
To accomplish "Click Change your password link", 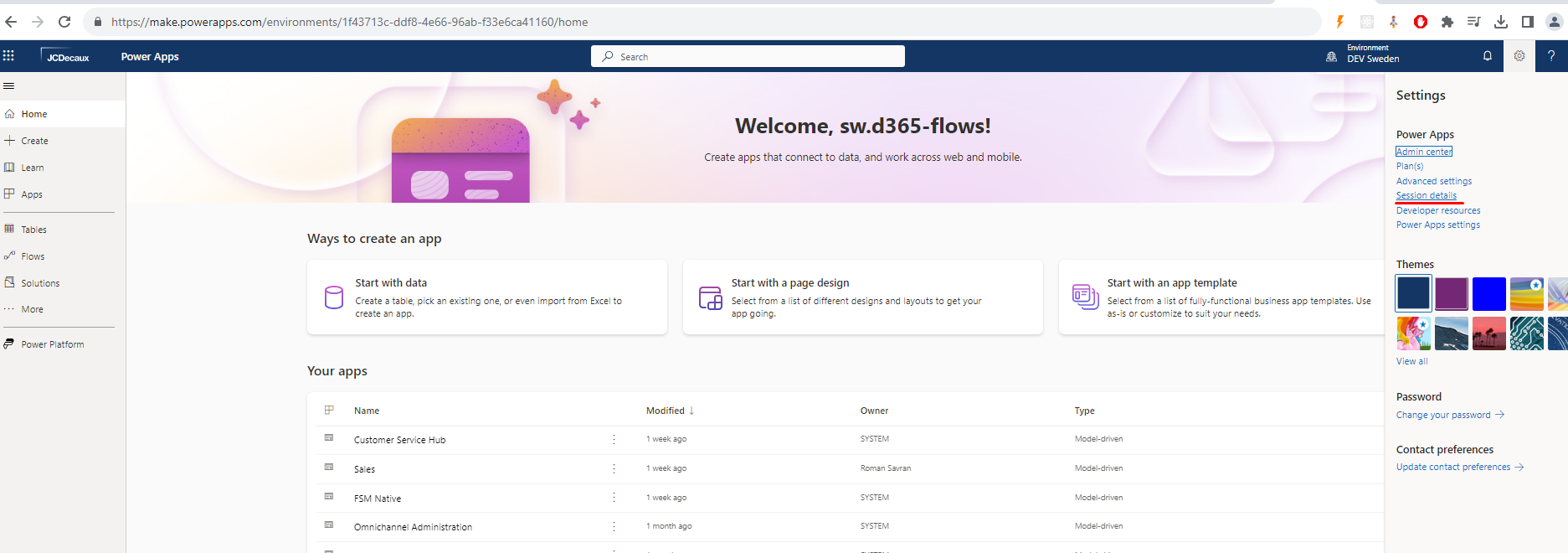I will tap(1450, 415).
